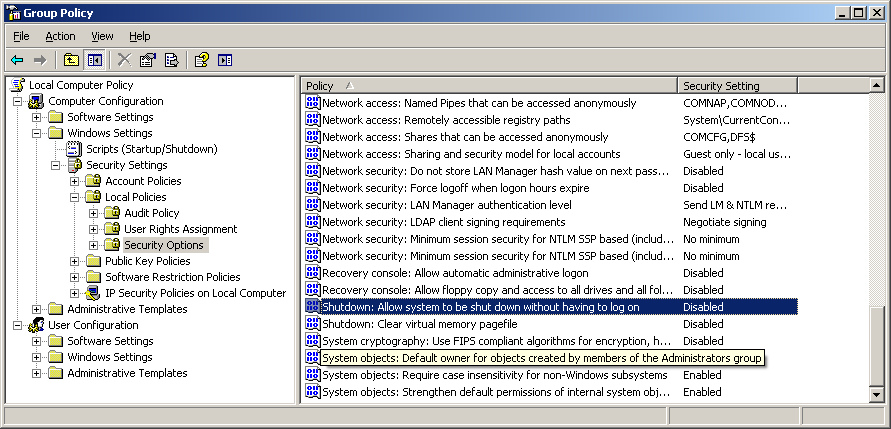Click the Export List toolbar icon
Image resolution: width=891 pixels, height=429 pixels.
pyautogui.click(x=171, y=60)
